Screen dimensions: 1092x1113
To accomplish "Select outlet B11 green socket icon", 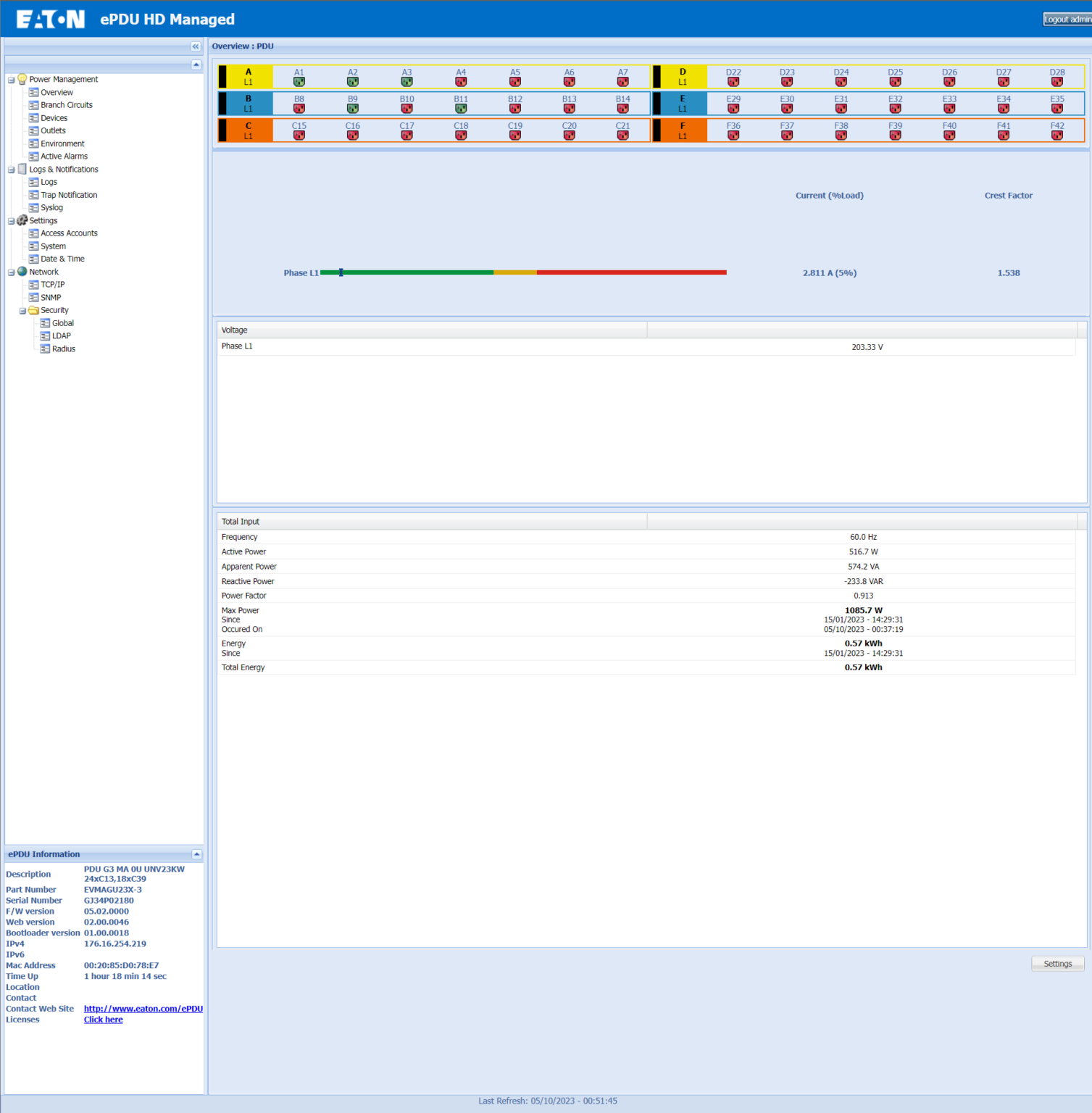I will pyautogui.click(x=461, y=109).
